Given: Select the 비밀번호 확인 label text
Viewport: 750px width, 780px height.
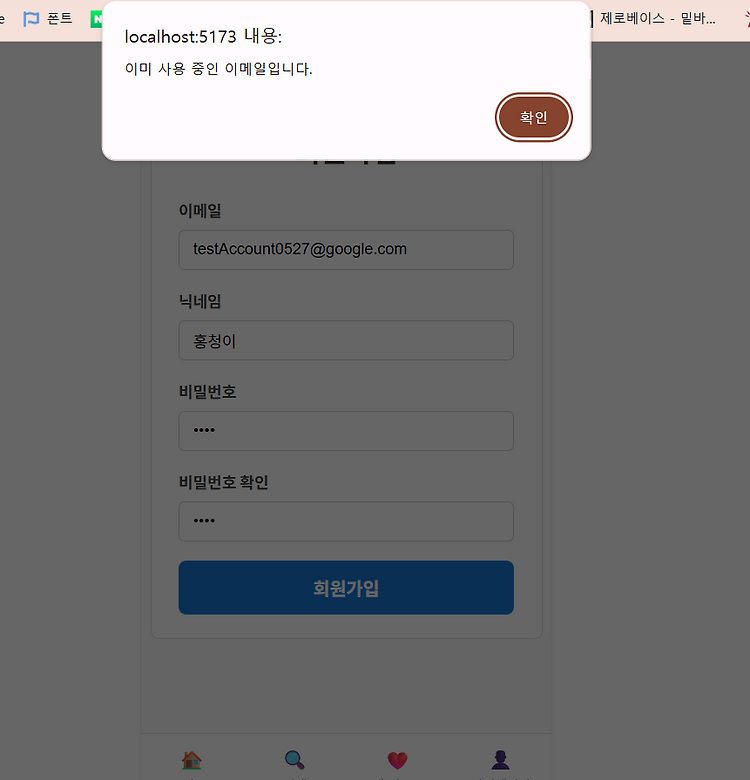Looking at the screenshot, I should tap(224, 482).
